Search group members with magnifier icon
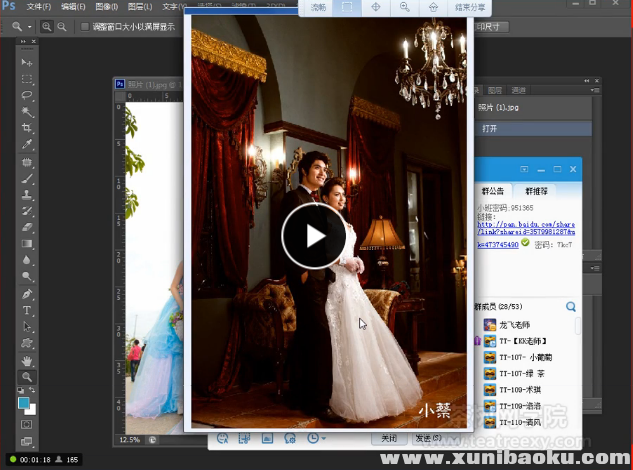The height and width of the screenshot is (470, 633). tap(571, 306)
